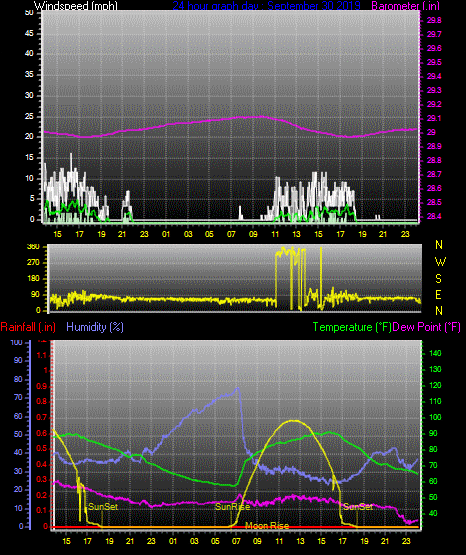
Task: Click the S compass direction label
Action: pyautogui.click(x=438, y=279)
